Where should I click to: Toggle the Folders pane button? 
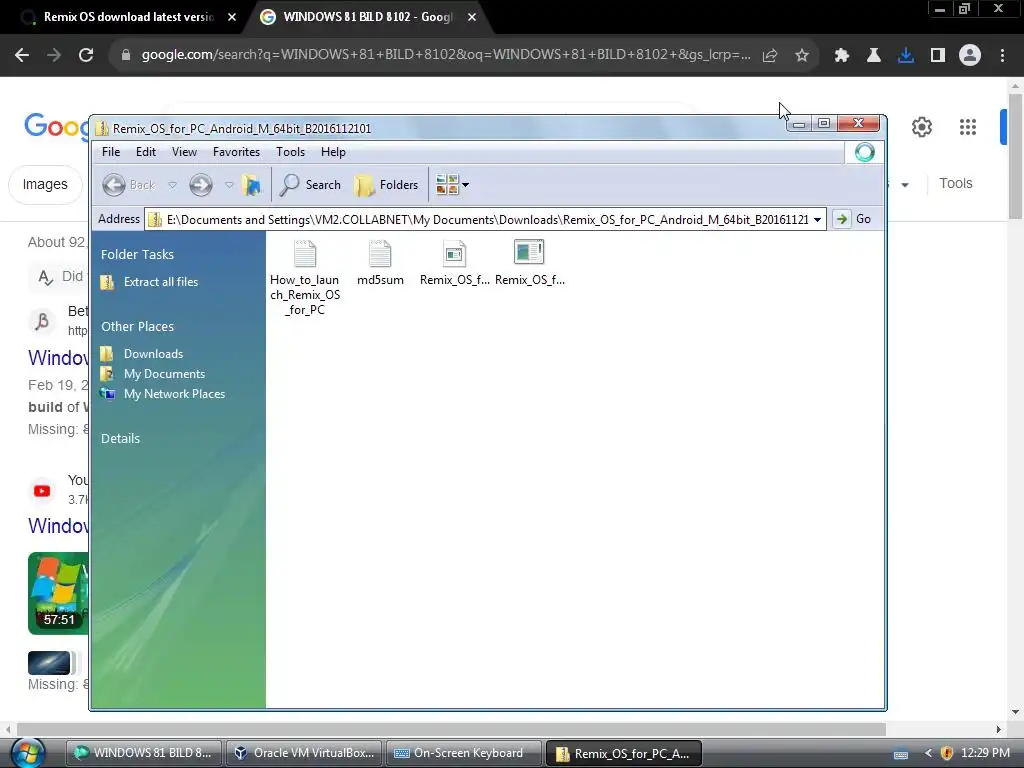pos(387,185)
